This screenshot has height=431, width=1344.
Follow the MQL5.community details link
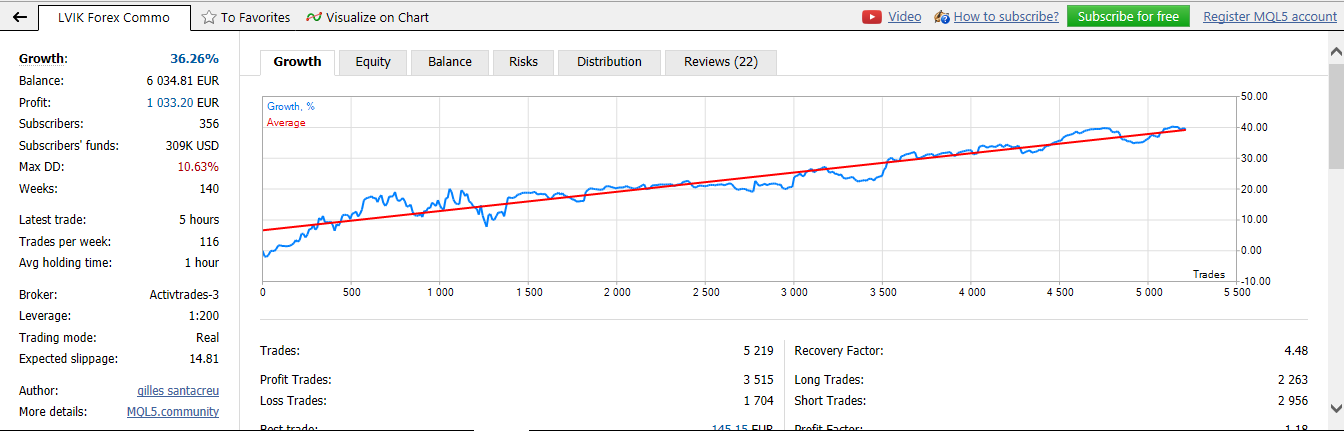[172, 412]
